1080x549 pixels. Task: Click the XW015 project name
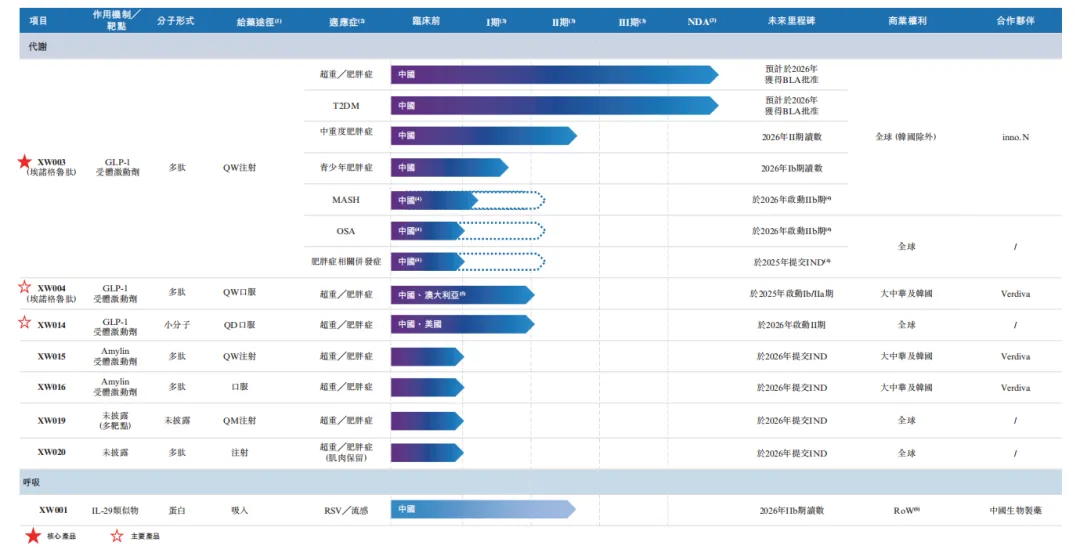pos(52,357)
